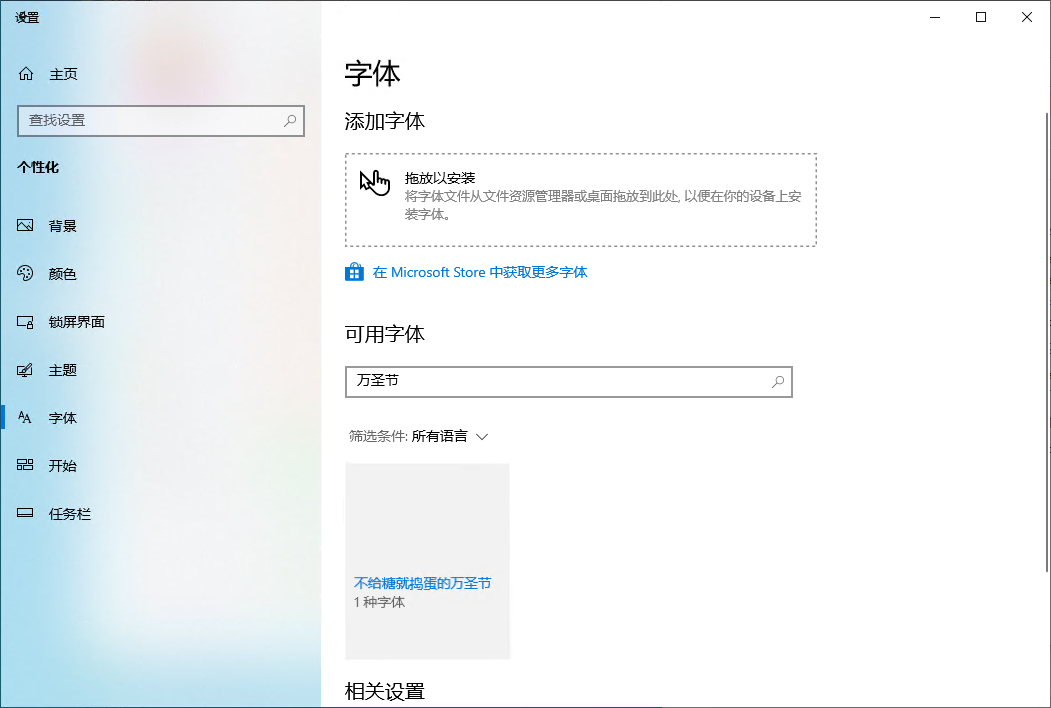Click the 不给糖就捣蛋的万圣节 font link
Viewport: 1051px width, 708px height.
(x=422, y=582)
